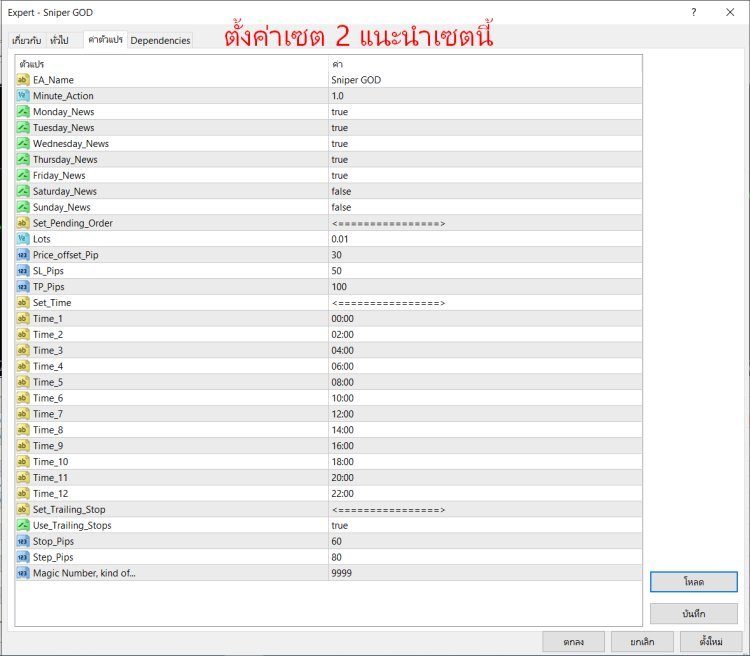Switch to the ทั่วไป tab
The height and width of the screenshot is (656, 750).
click(x=59, y=40)
